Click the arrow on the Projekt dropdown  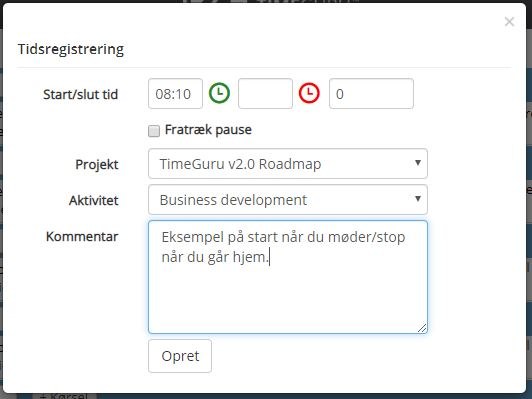pos(418,163)
